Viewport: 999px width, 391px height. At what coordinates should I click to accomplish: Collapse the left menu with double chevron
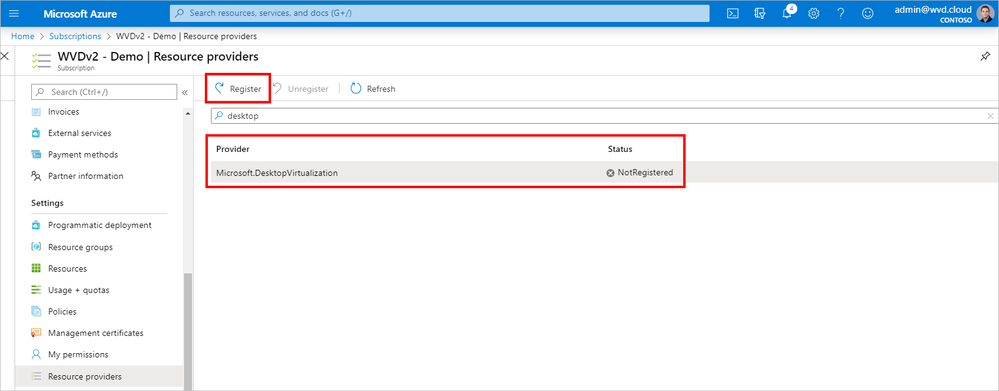pos(185,92)
